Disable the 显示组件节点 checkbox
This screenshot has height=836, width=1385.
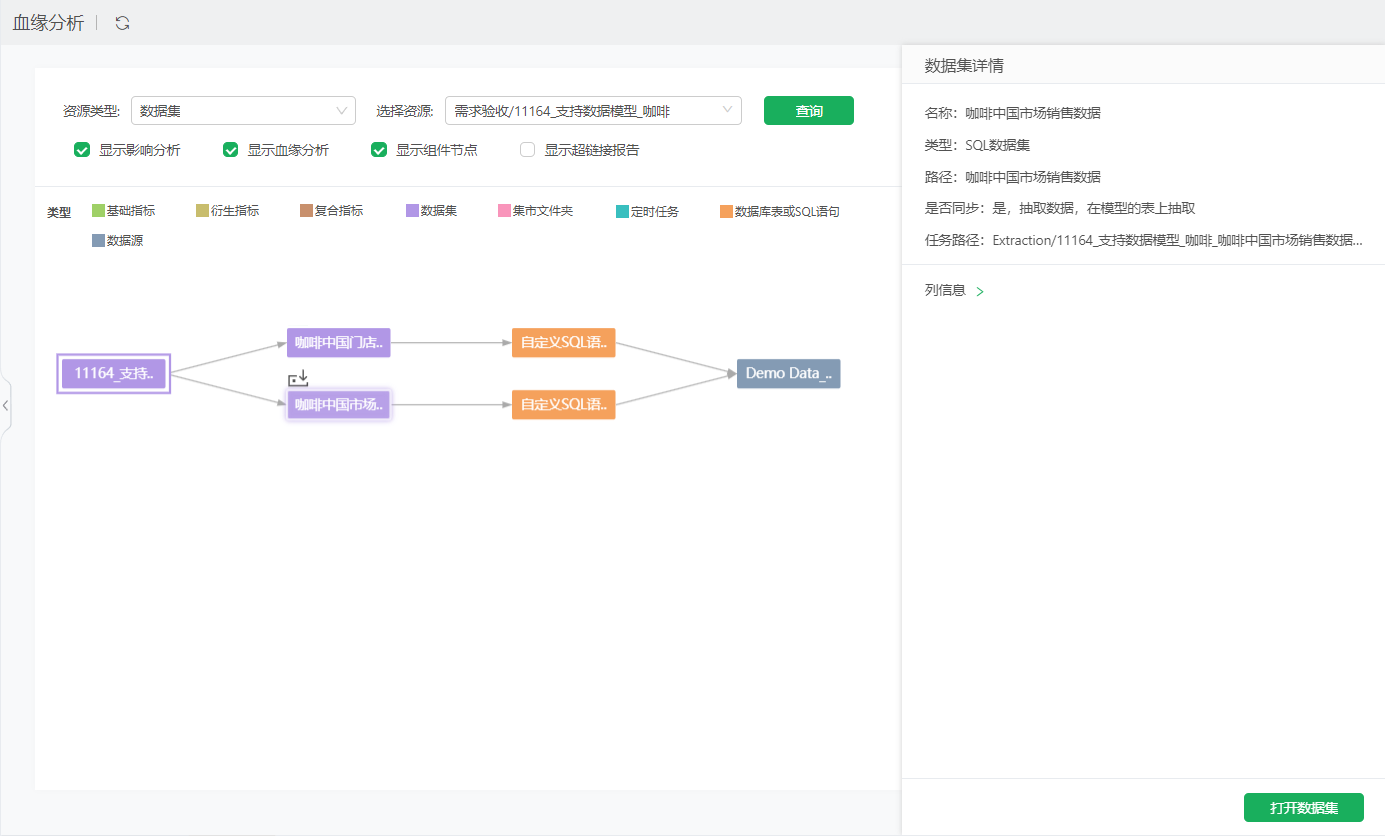[379, 150]
